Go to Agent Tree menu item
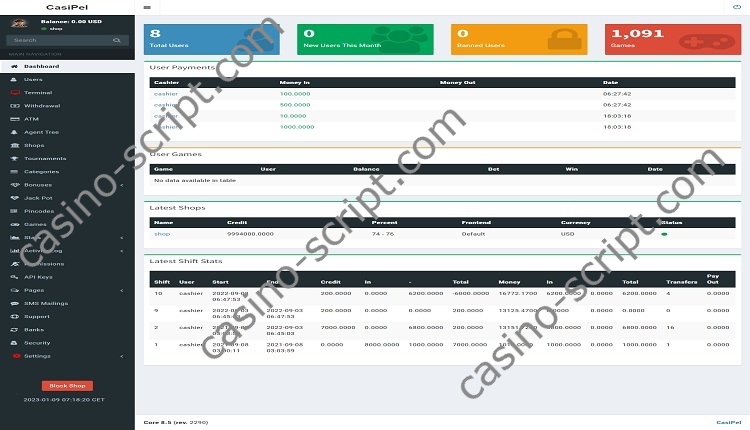 point(40,131)
